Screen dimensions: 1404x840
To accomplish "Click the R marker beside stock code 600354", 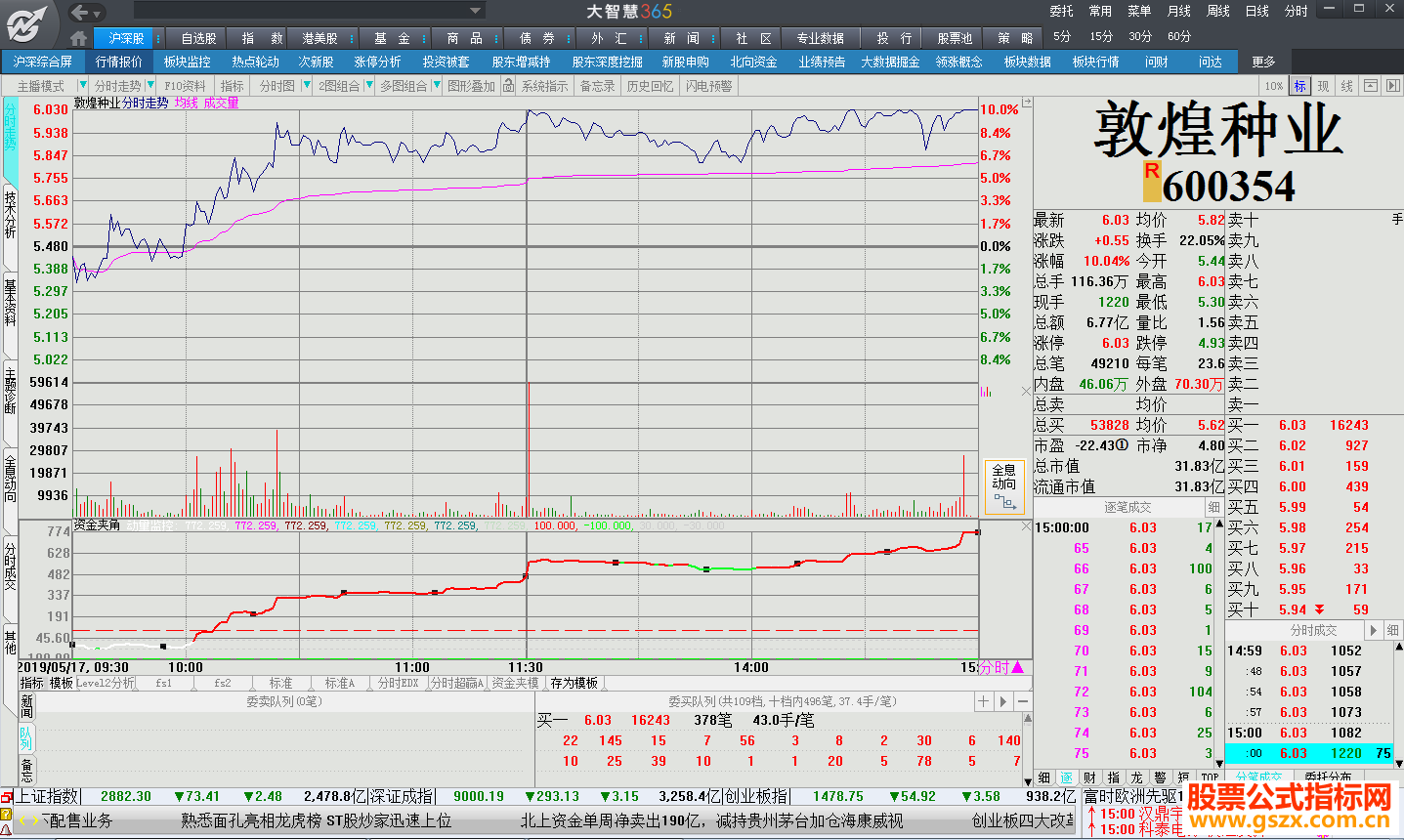I will click(1152, 181).
